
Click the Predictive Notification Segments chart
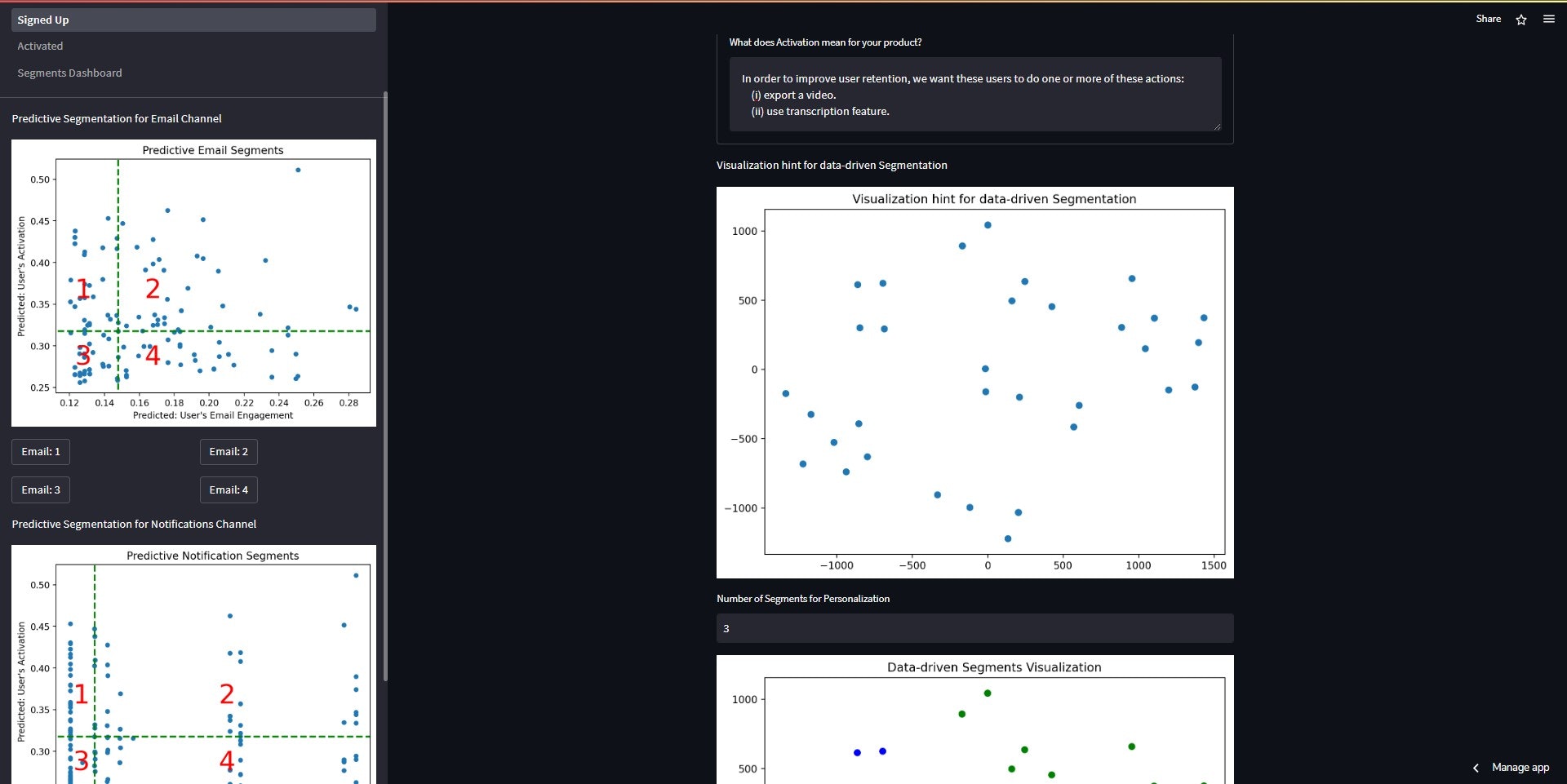point(193,664)
